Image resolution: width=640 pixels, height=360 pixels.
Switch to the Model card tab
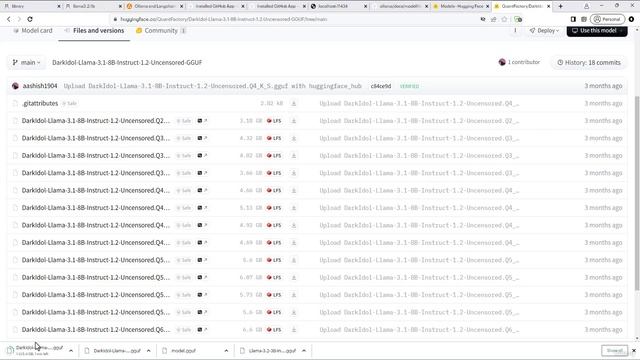pyautogui.click(x=33, y=31)
